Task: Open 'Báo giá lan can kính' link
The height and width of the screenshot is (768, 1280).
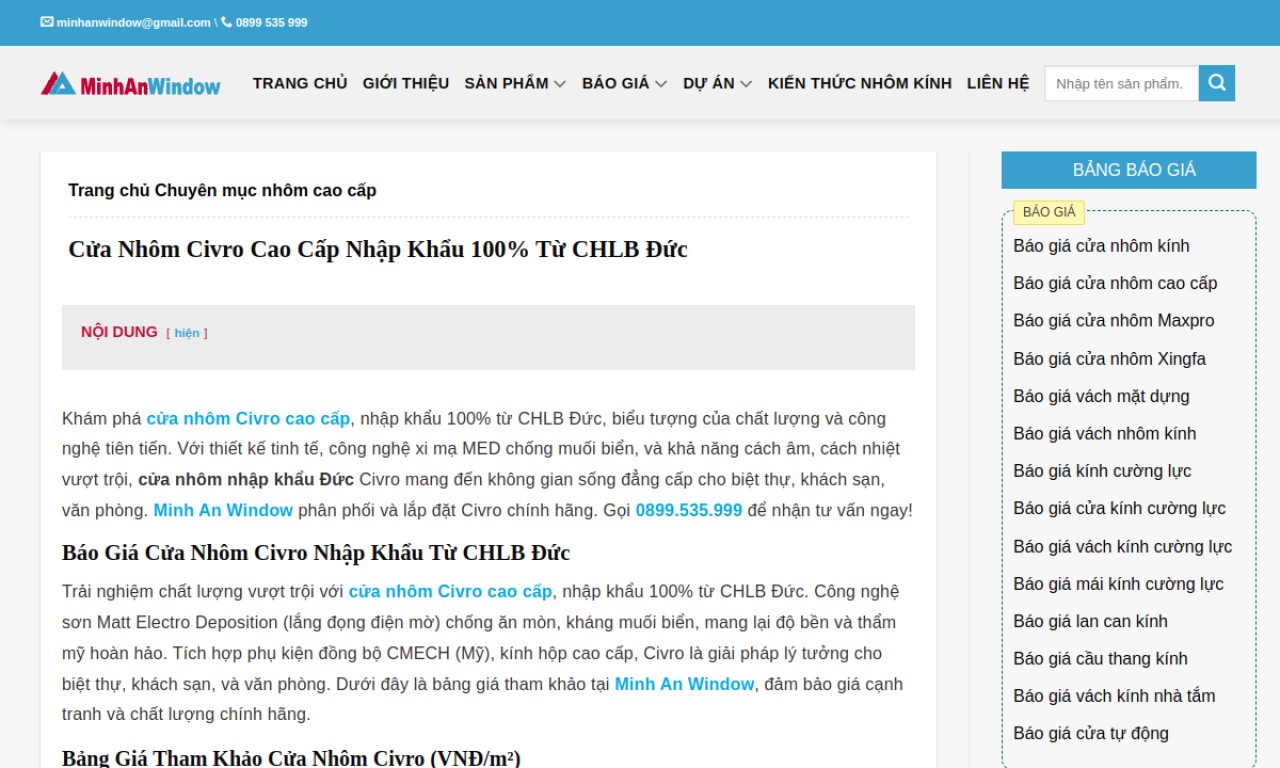Action: tap(1090, 622)
